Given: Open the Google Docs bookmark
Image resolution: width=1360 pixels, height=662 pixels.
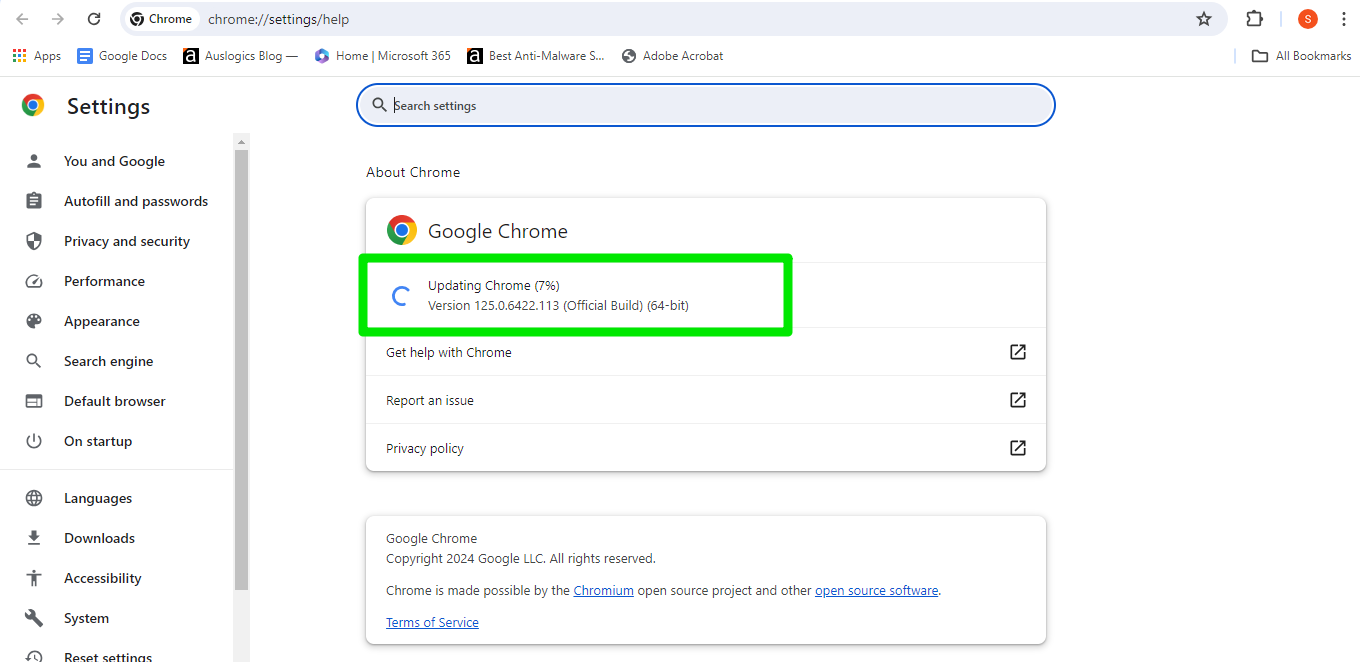Looking at the screenshot, I should pos(122,56).
